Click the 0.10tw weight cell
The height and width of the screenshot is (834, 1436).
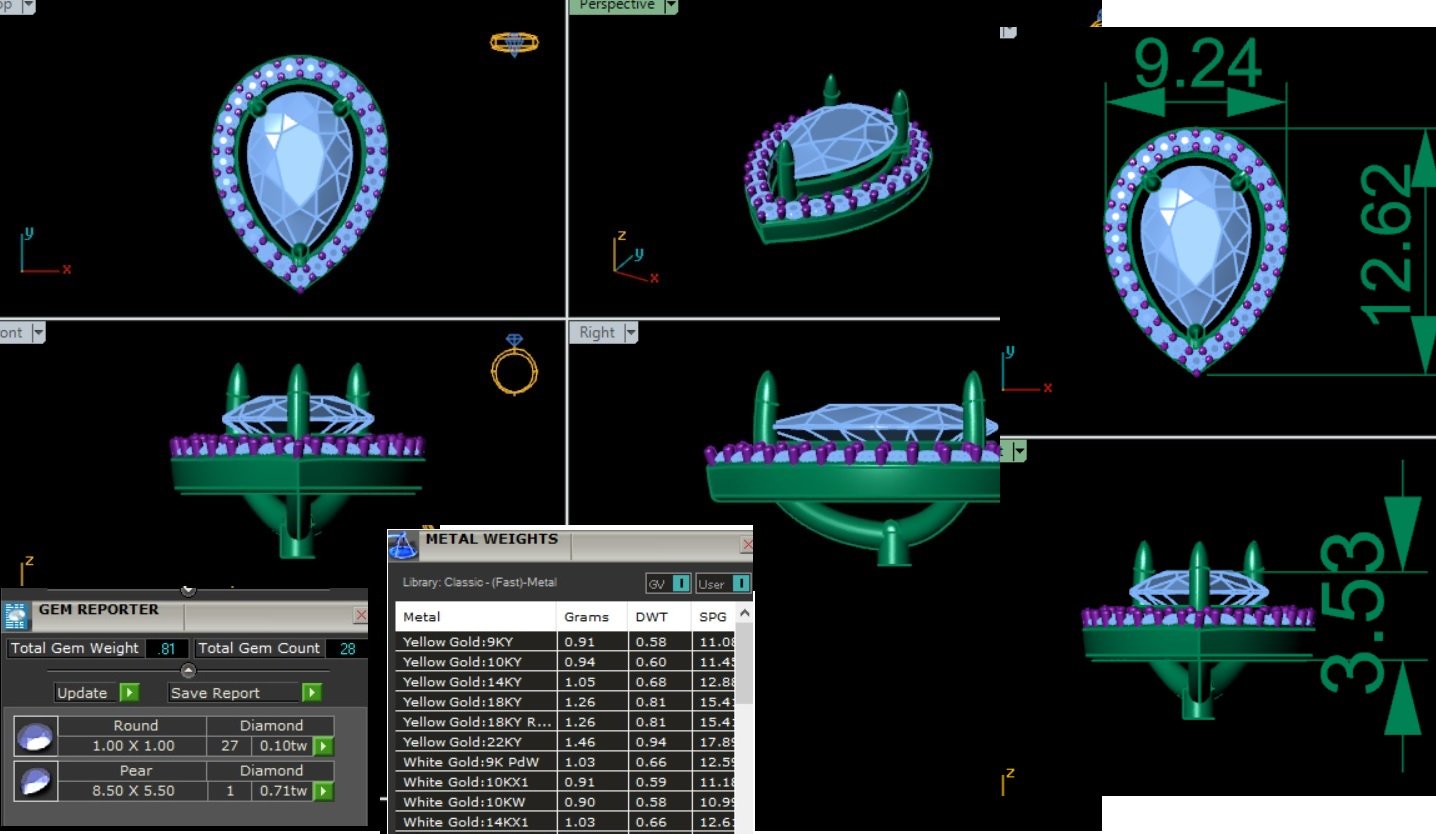[283, 746]
